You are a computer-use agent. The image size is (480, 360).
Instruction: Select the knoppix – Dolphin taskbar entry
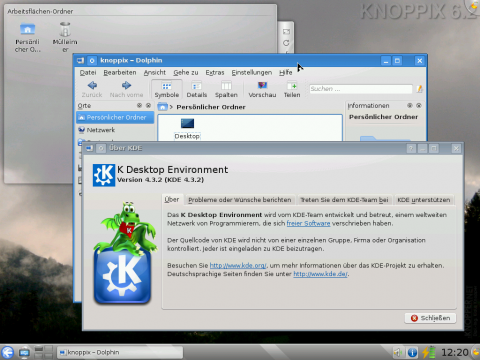click(119, 352)
